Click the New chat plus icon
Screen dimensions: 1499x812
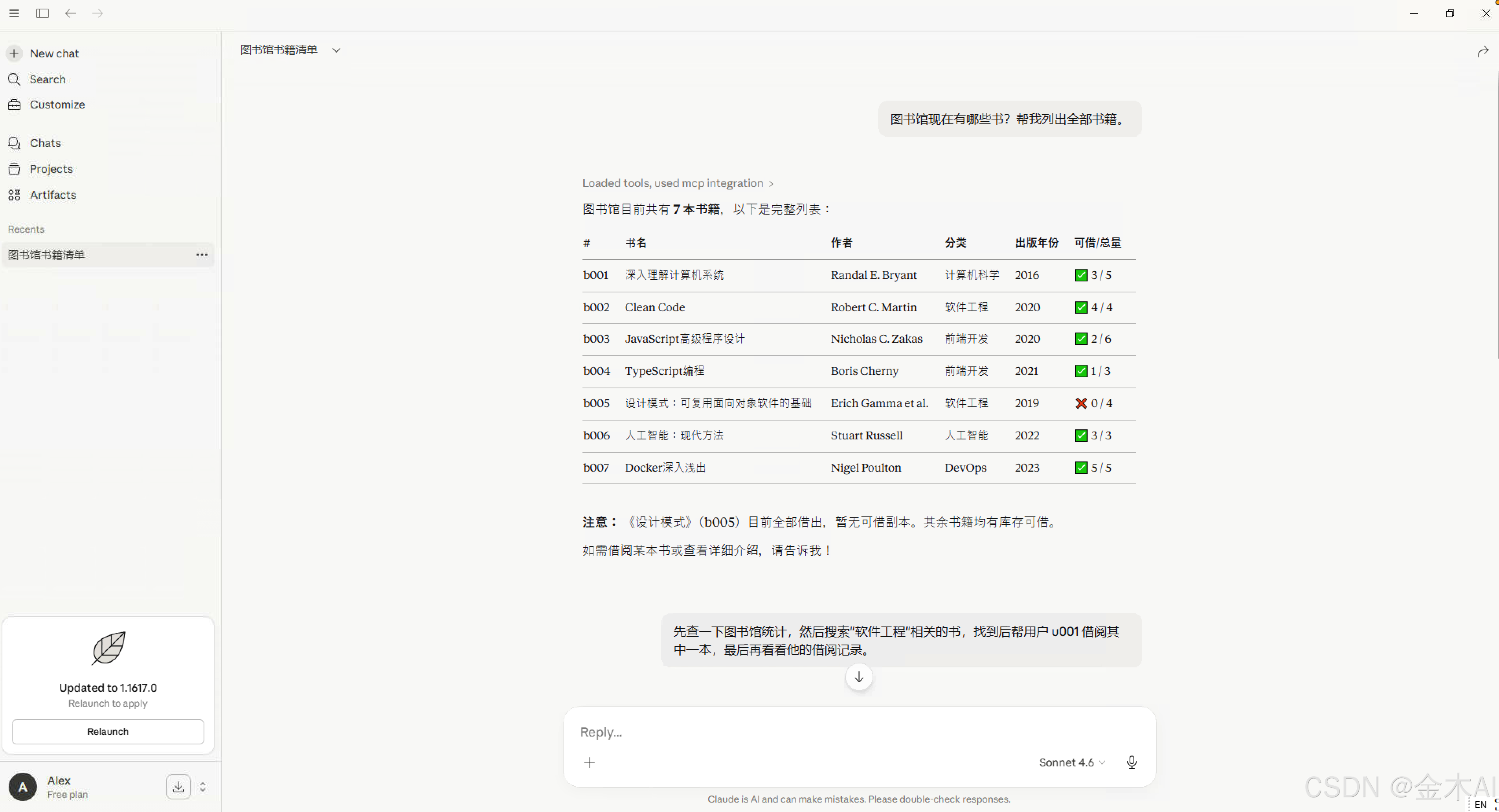(15, 53)
